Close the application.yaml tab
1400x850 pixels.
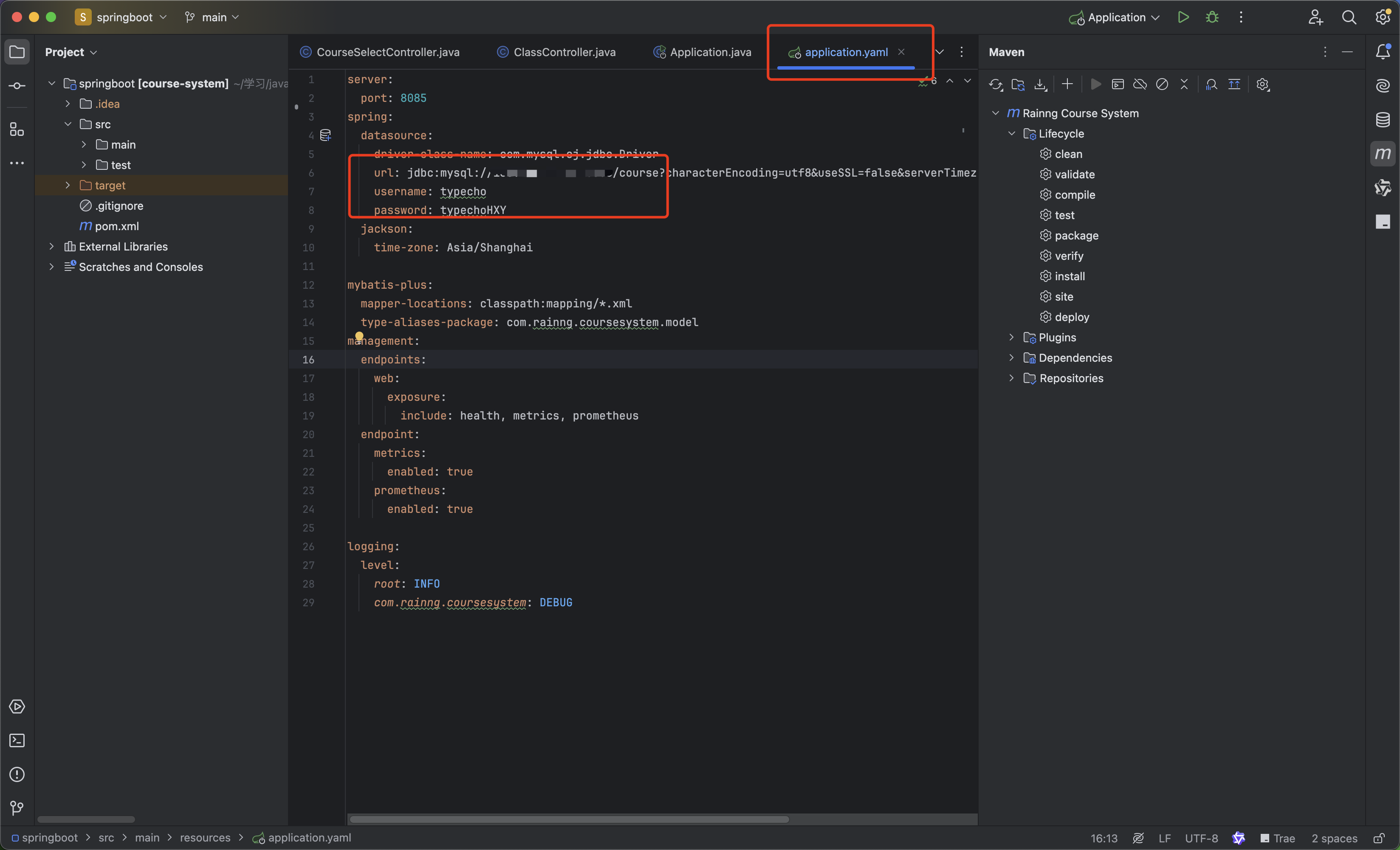click(x=901, y=52)
